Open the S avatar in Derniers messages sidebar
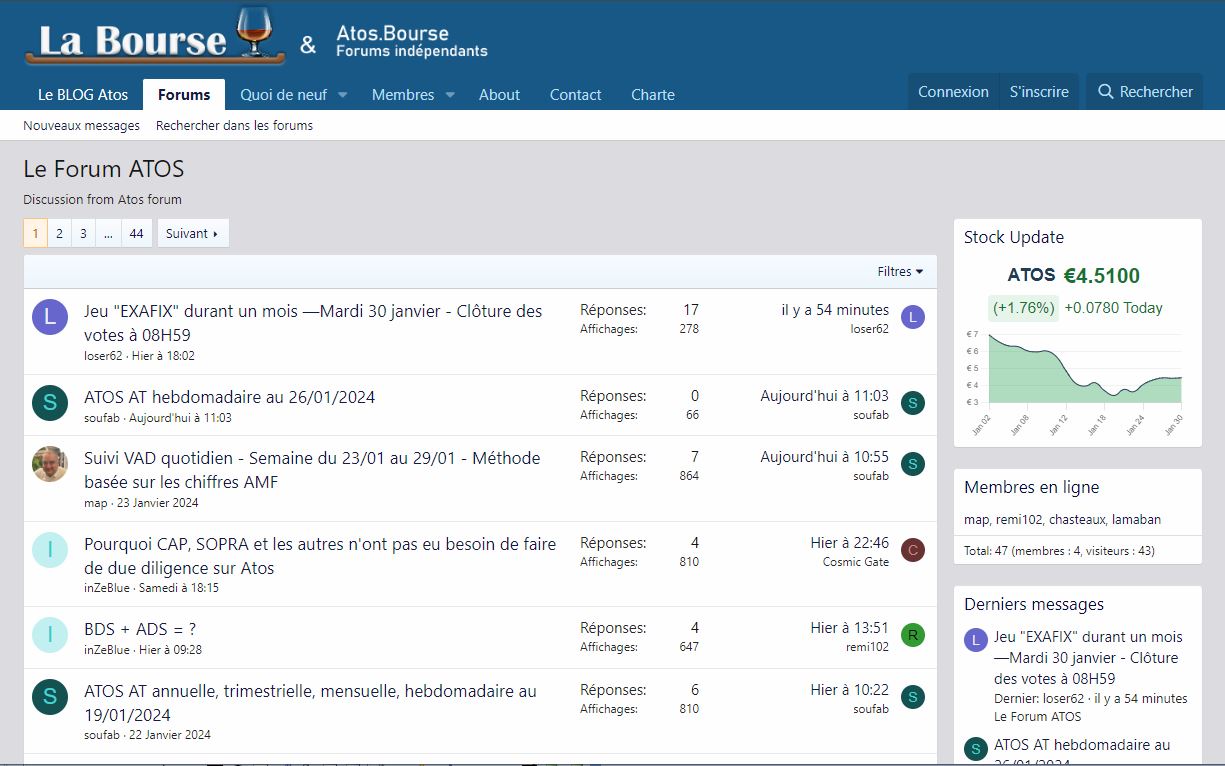 click(x=976, y=748)
